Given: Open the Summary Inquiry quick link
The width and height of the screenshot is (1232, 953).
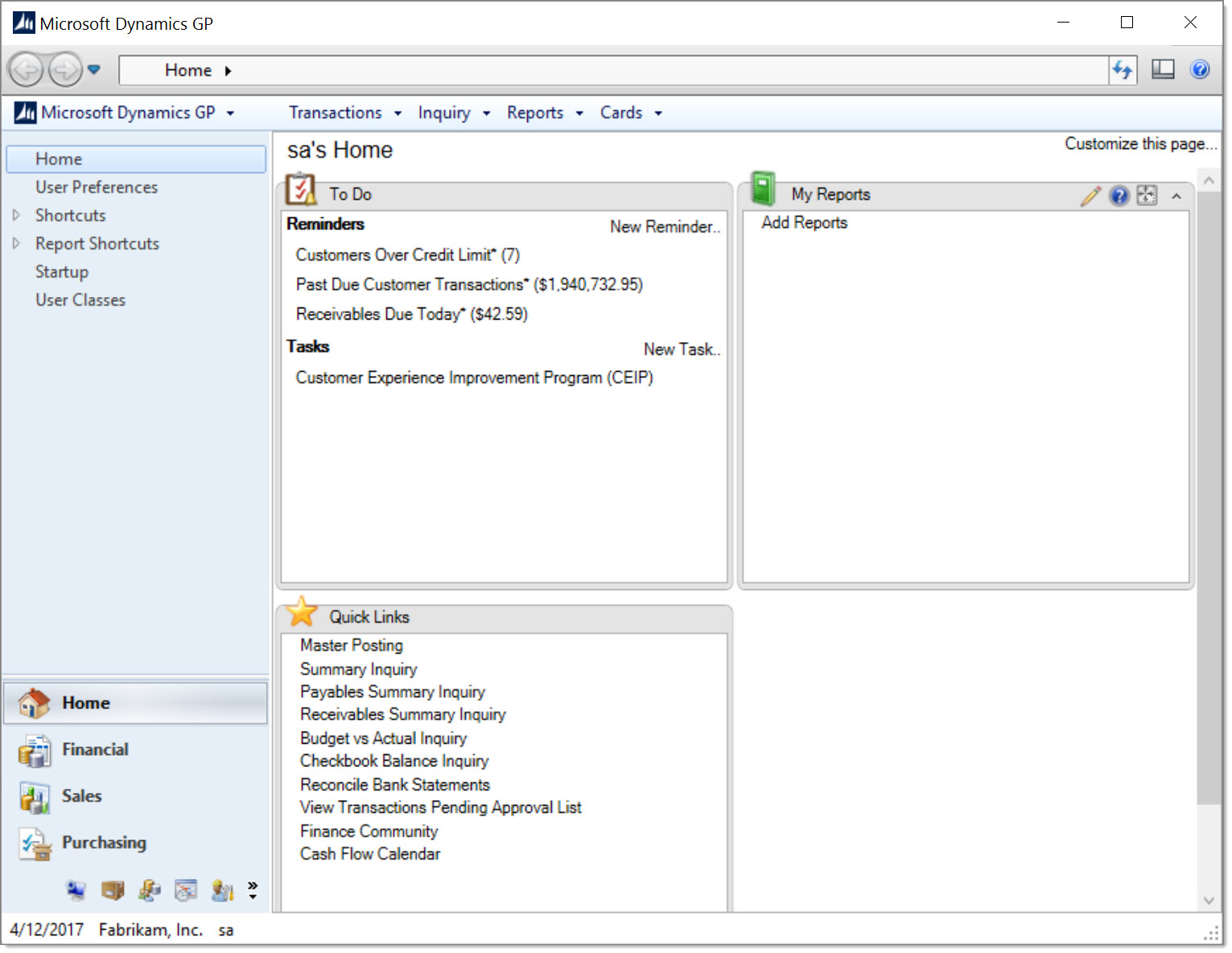Looking at the screenshot, I should [359, 669].
